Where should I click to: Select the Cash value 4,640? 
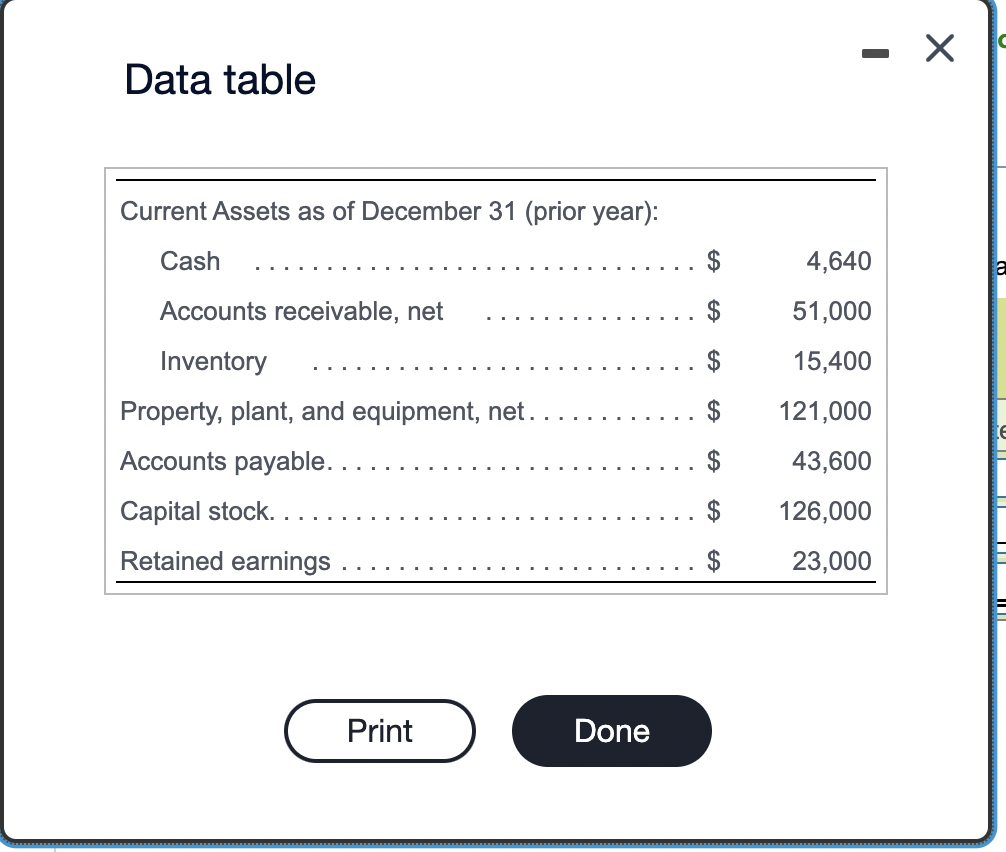[839, 261]
